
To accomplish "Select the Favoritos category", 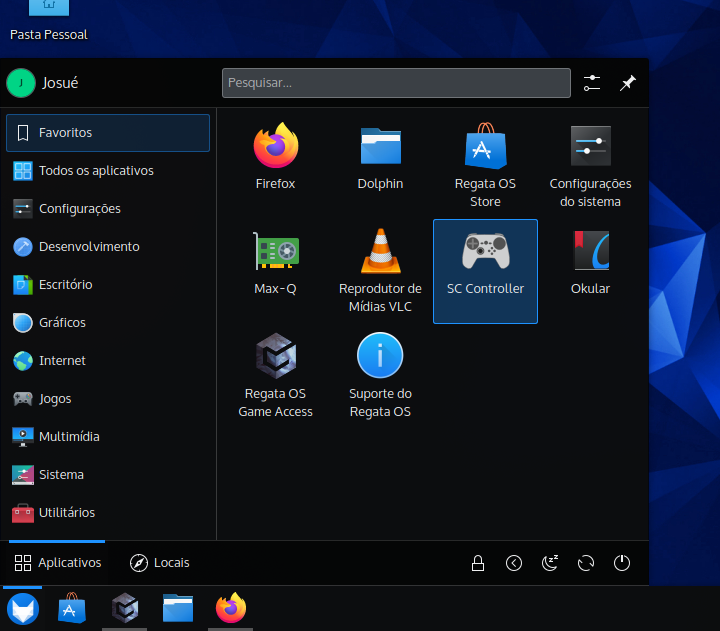I will 108,133.
